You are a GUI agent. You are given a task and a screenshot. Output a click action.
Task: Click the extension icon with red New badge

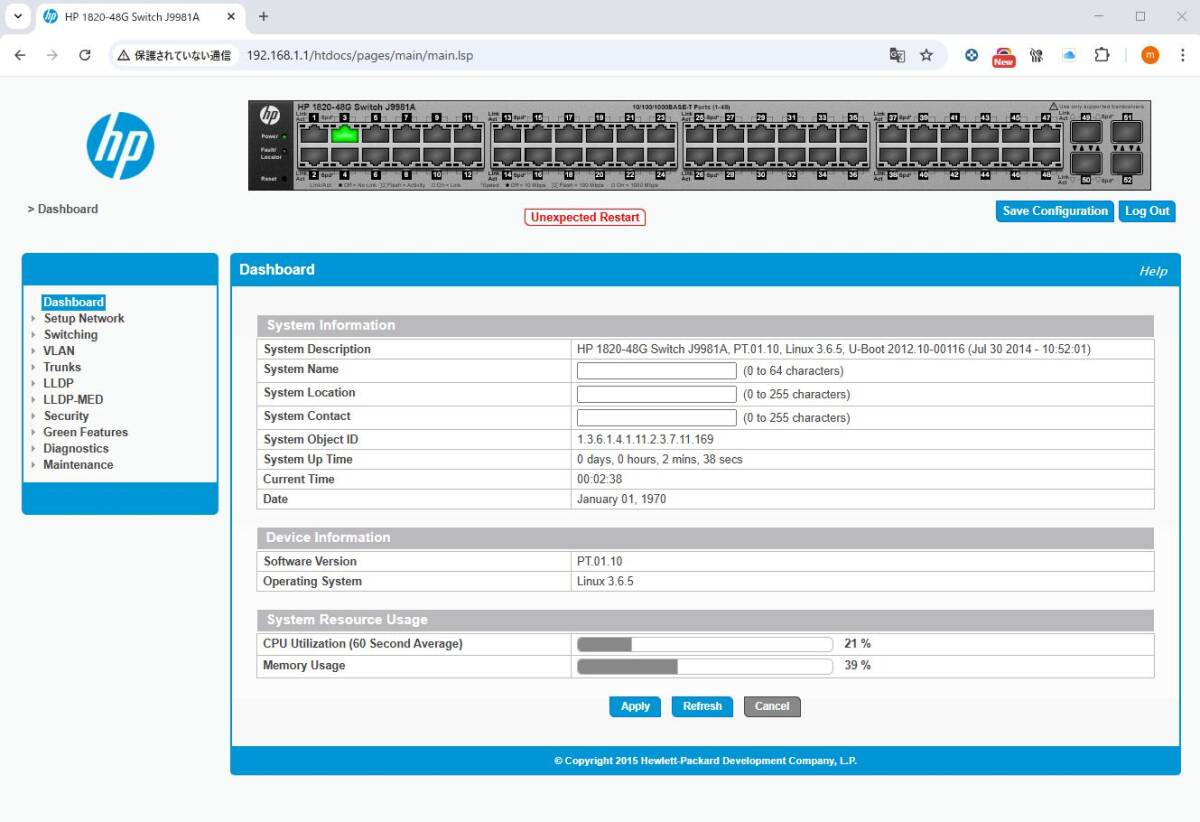pos(1003,56)
